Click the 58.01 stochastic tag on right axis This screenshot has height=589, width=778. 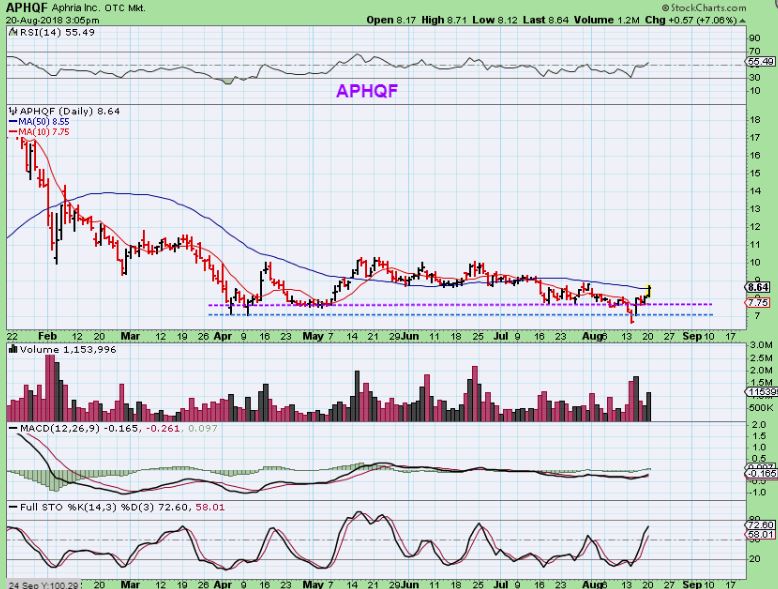pos(760,534)
